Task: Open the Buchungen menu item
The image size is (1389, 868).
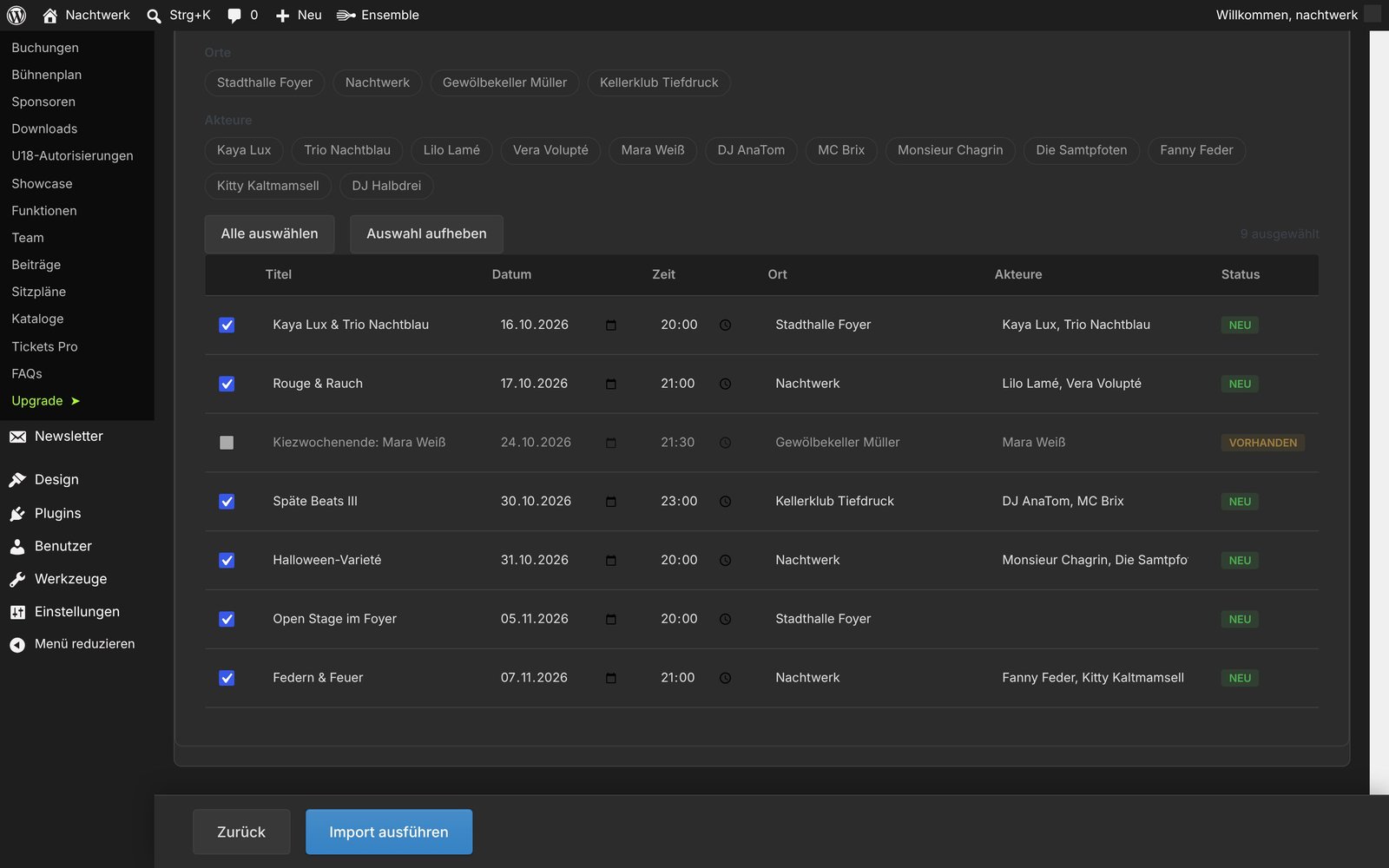Action: pyautogui.click(x=45, y=48)
